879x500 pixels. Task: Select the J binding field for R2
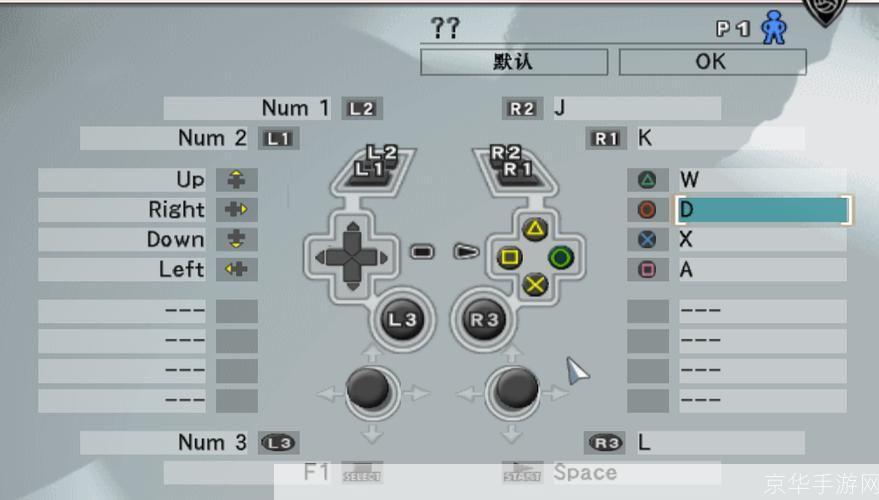[x=637, y=108]
